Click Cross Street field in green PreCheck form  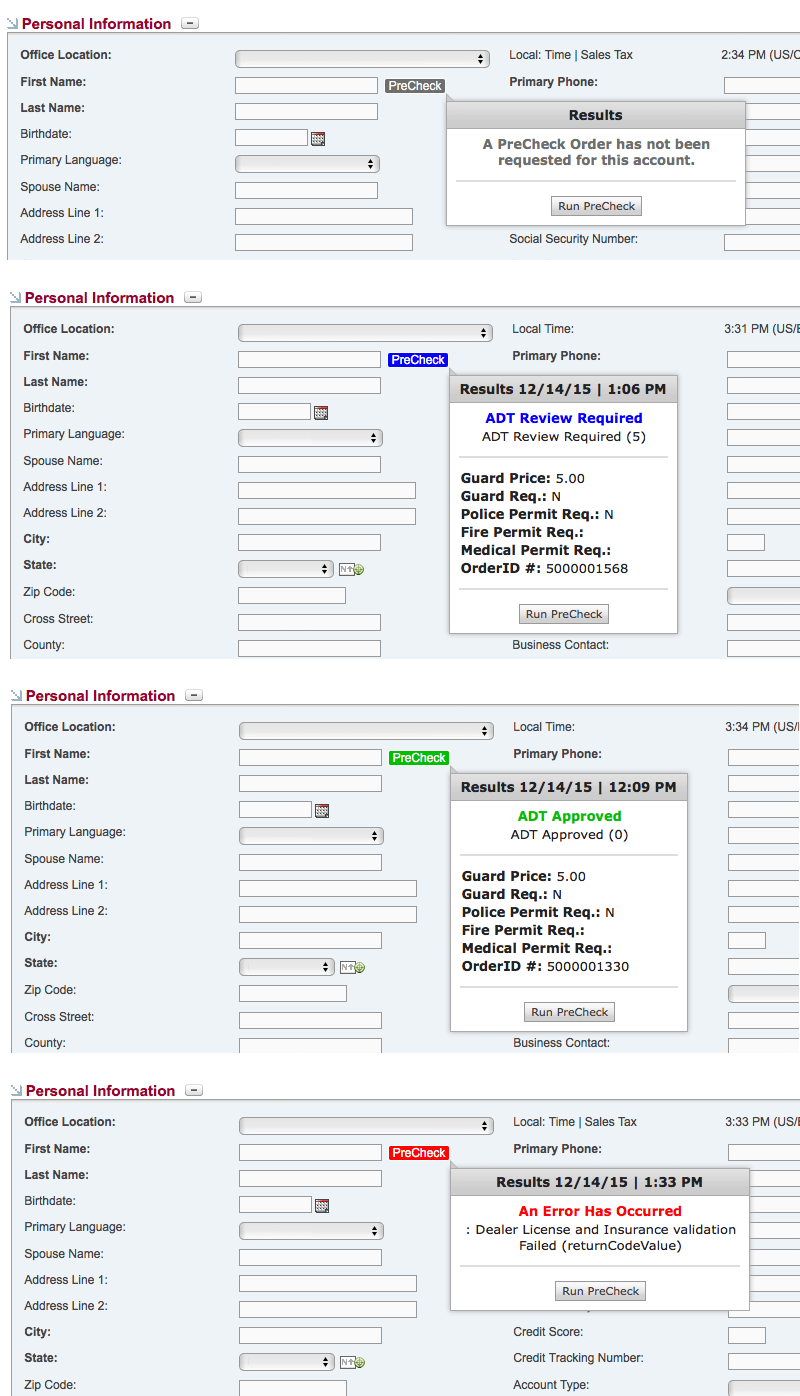[x=310, y=1021]
